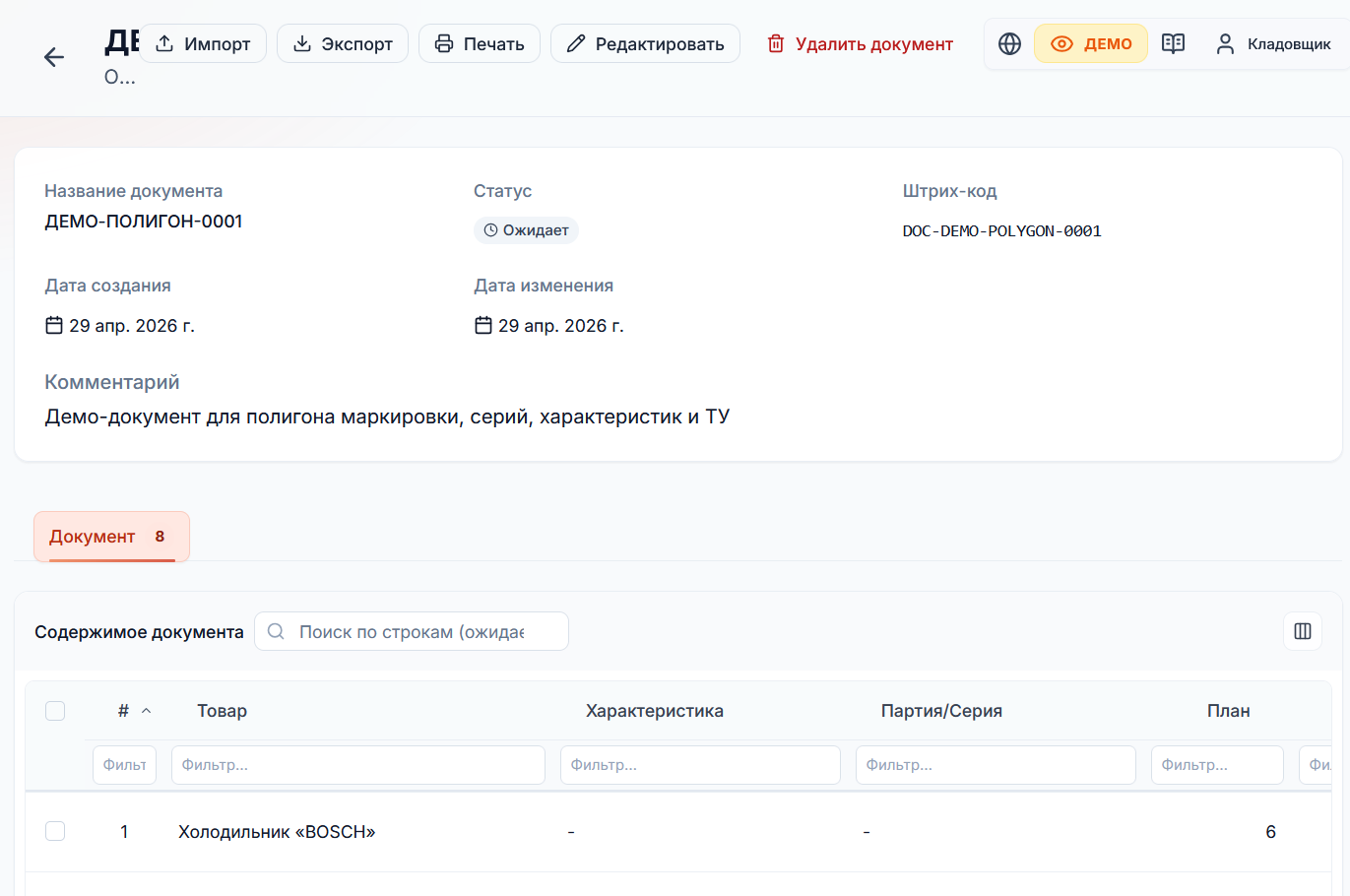Screen dimensions: 1350x896
Task: Sort by the Партия/Серия column header
Action: [941, 711]
